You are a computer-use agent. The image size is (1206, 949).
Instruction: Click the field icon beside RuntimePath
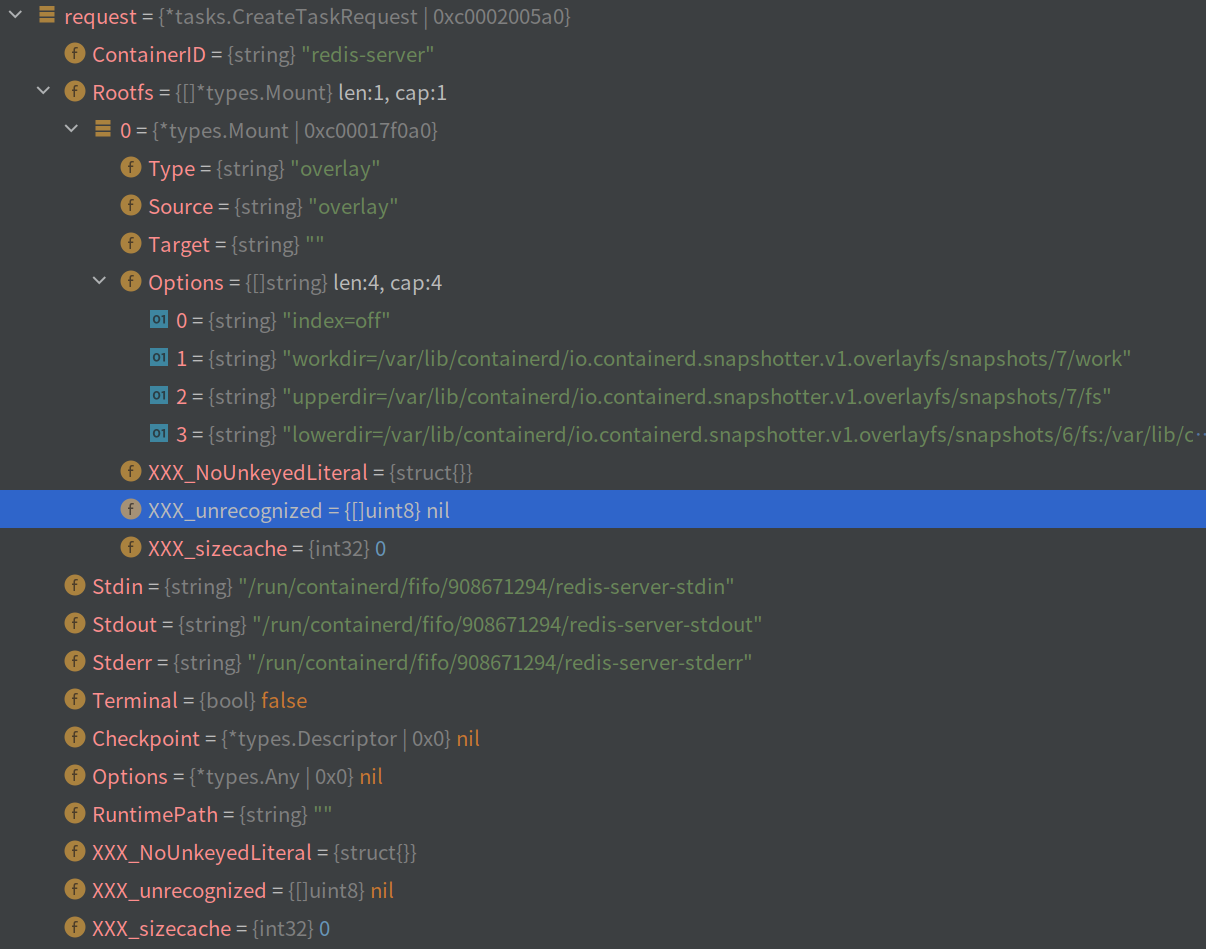(x=74, y=814)
